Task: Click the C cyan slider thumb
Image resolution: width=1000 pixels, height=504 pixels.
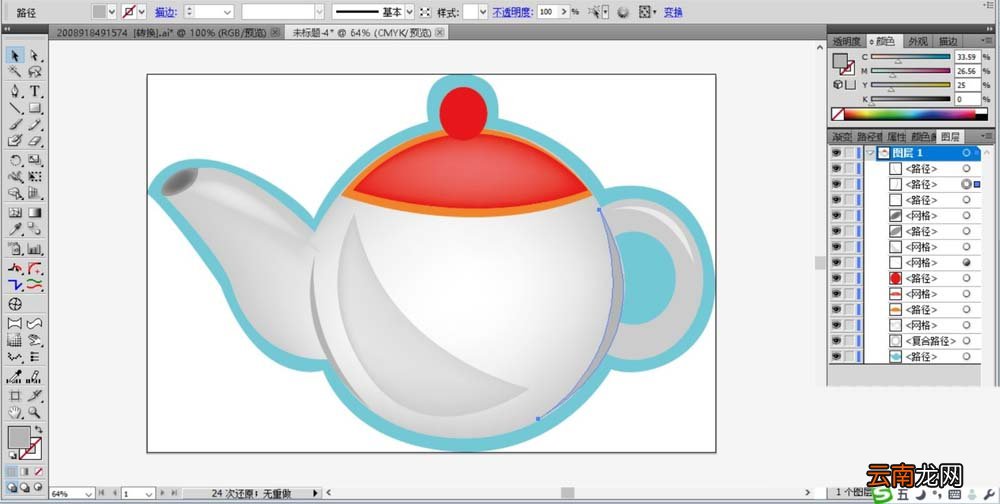Action: click(x=898, y=61)
